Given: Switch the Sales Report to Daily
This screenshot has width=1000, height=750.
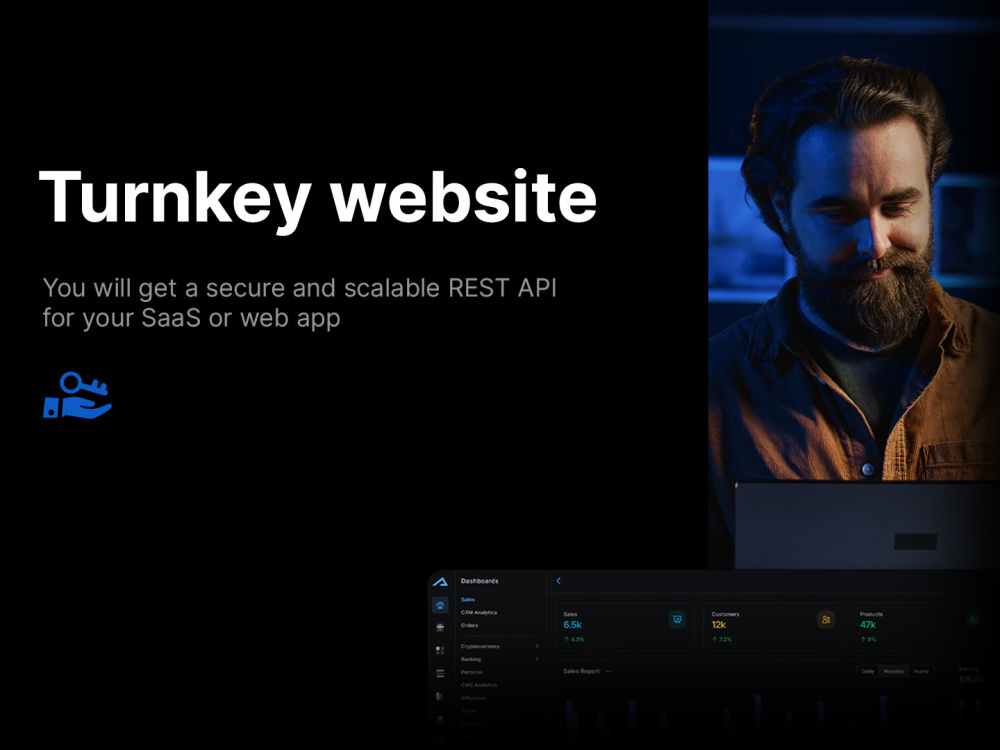Looking at the screenshot, I should point(868,672).
